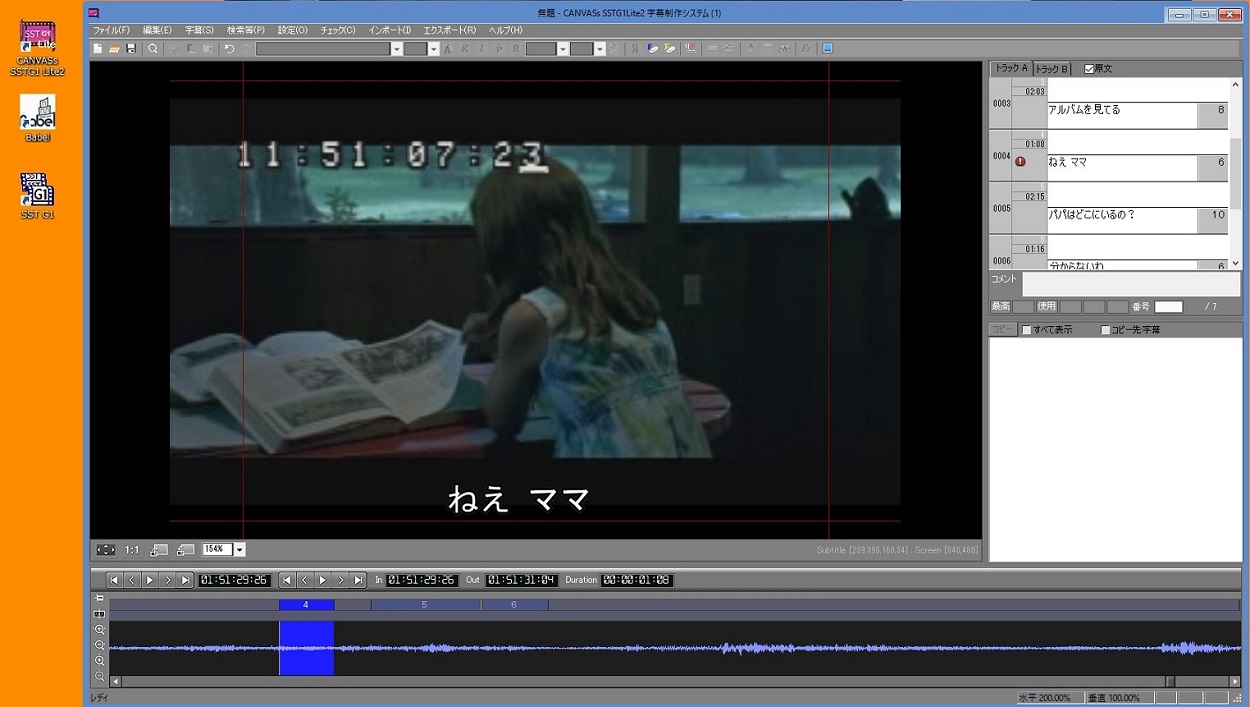Jump to the start with the first transport button

click(114, 580)
